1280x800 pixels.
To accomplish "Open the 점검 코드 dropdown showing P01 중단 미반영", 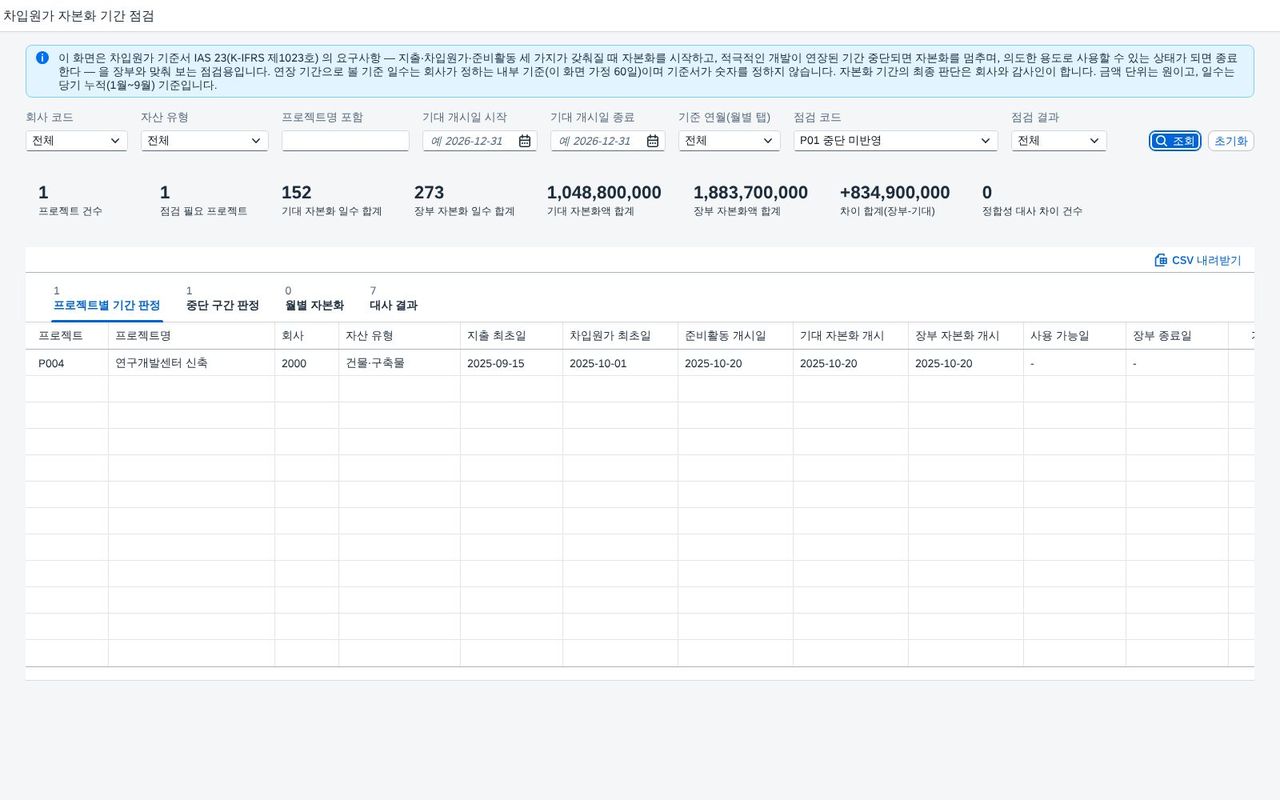I will pyautogui.click(x=895, y=141).
